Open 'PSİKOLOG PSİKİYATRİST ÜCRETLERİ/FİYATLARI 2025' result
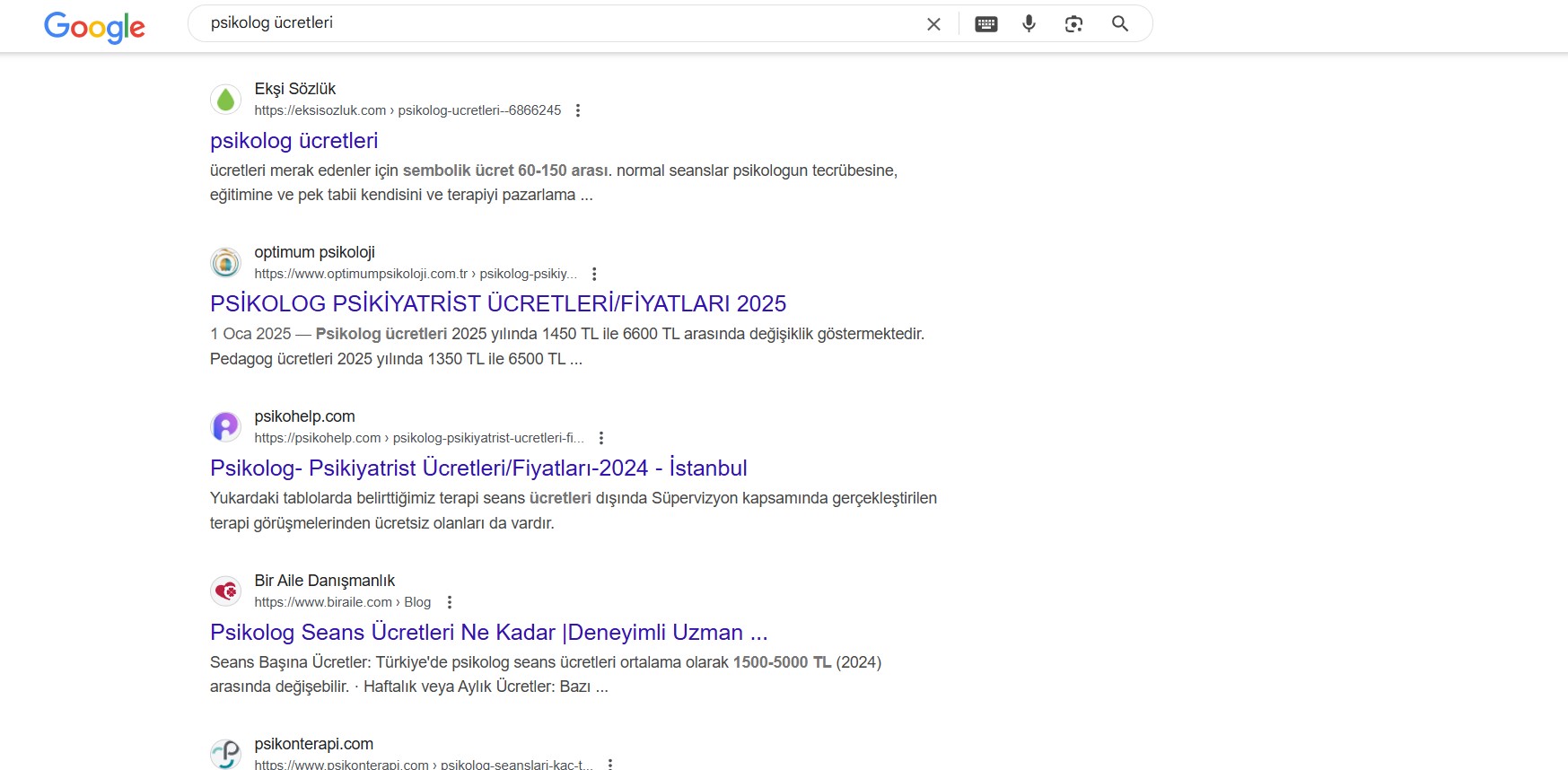The height and width of the screenshot is (770, 1568). coord(498,304)
